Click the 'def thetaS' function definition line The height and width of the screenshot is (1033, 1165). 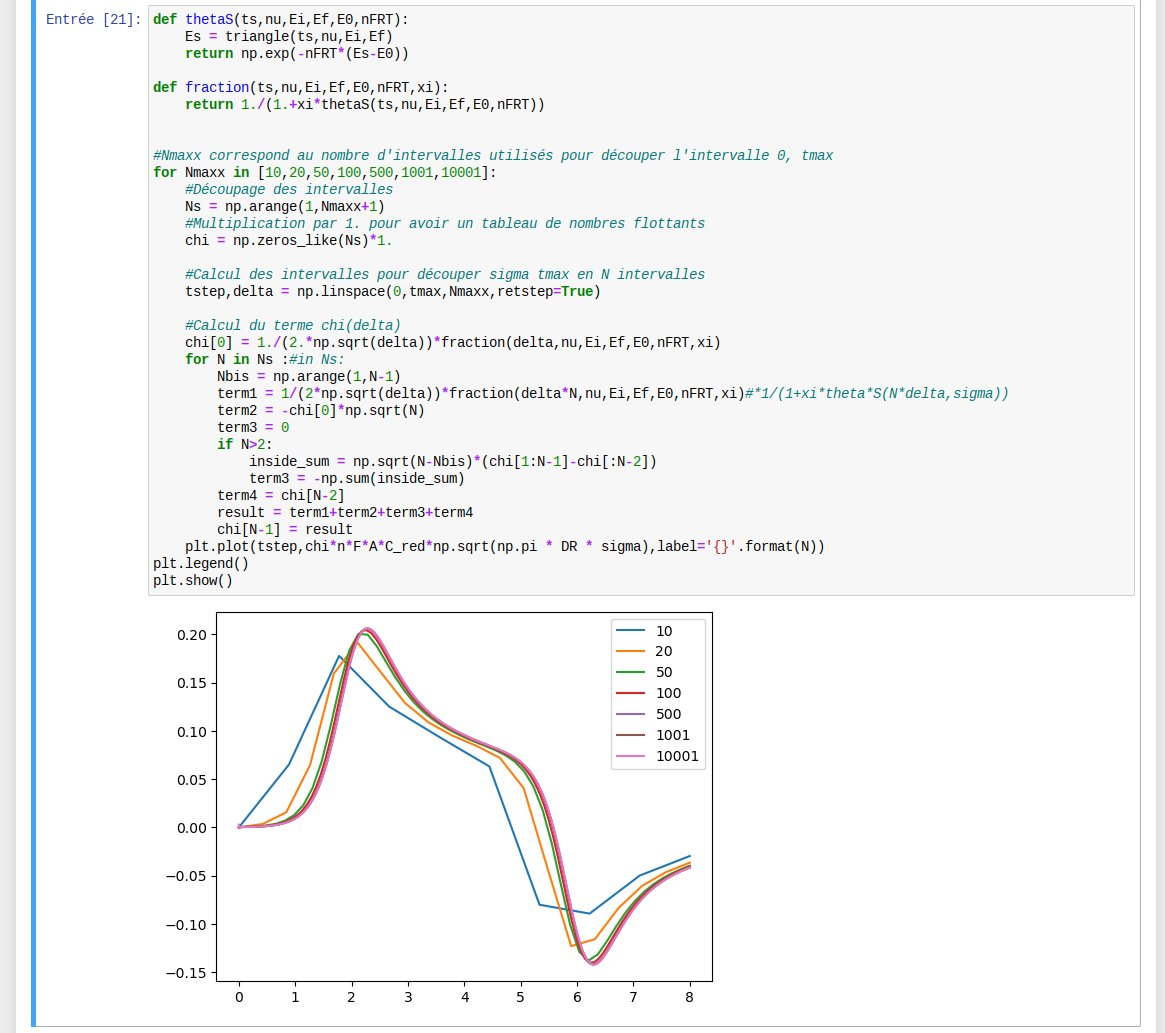point(280,19)
